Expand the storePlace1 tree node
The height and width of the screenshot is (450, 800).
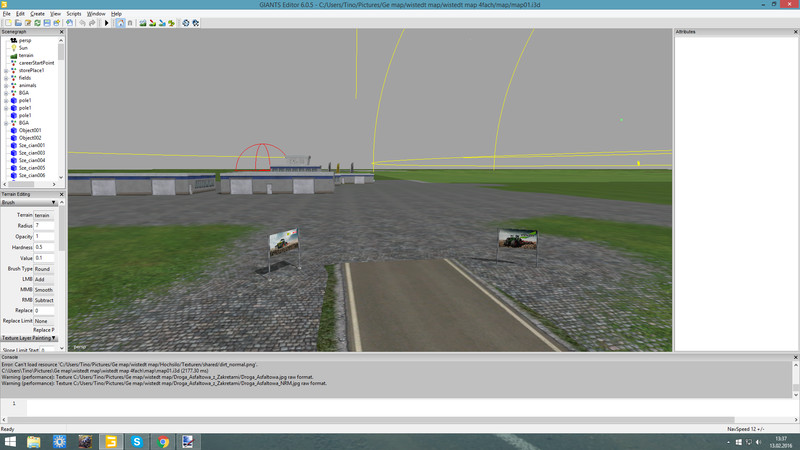point(6,70)
